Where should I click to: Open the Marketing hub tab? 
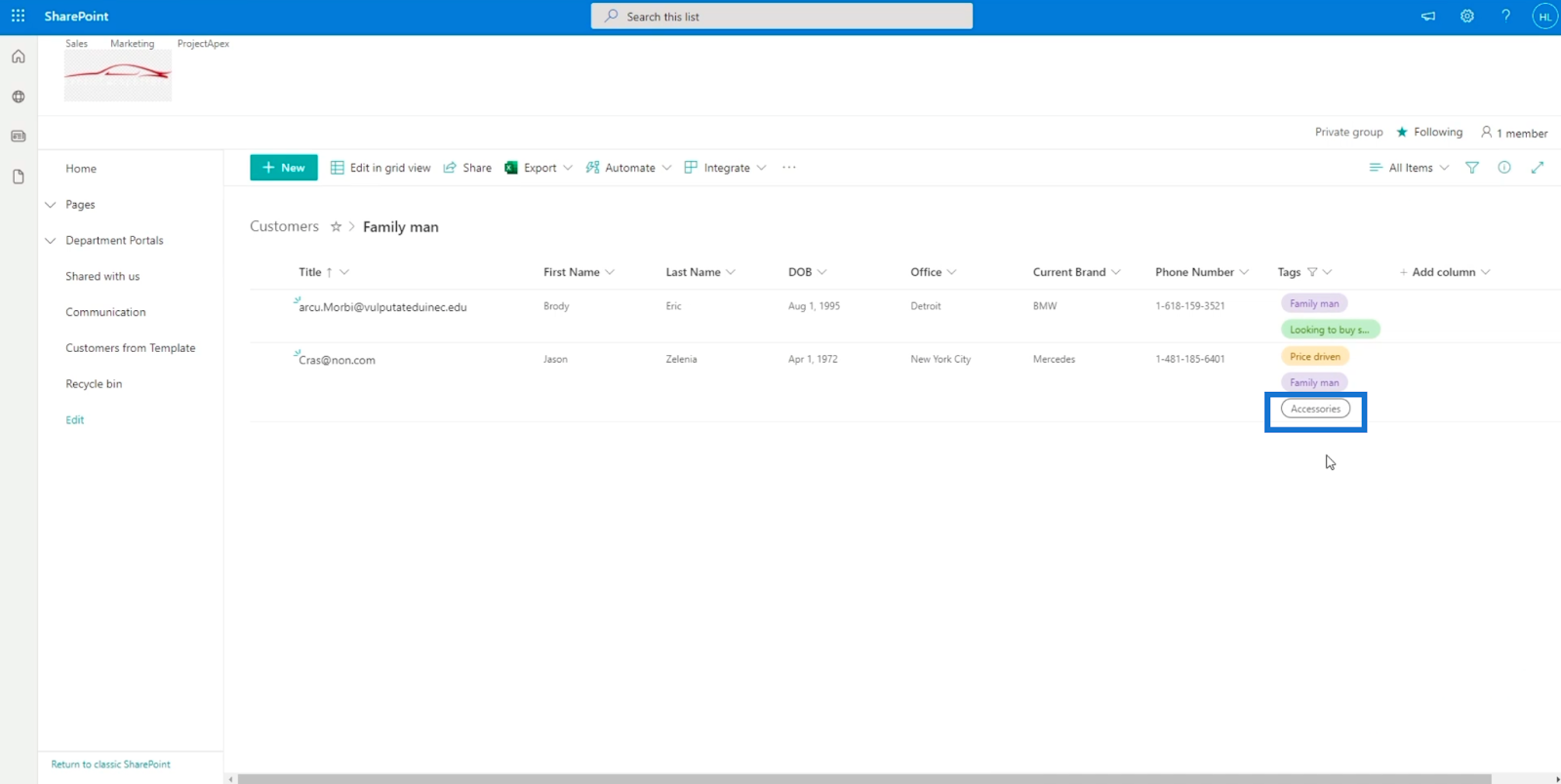coord(132,43)
